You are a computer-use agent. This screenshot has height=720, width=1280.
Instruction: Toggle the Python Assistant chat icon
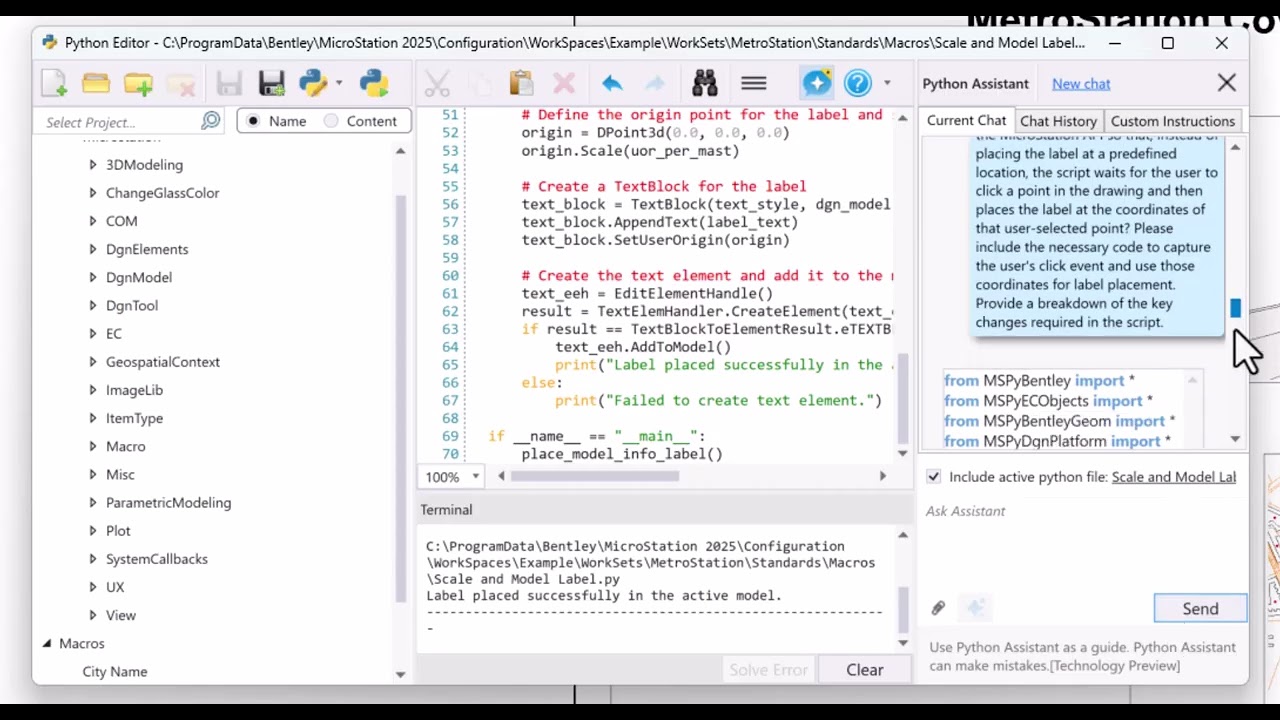(x=816, y=83)
